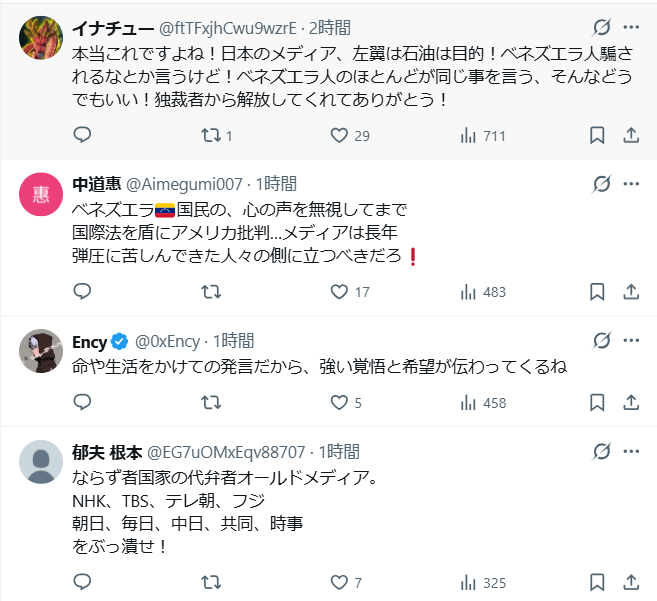
Task: Open @0xEncy profile link
Action: 168,341
